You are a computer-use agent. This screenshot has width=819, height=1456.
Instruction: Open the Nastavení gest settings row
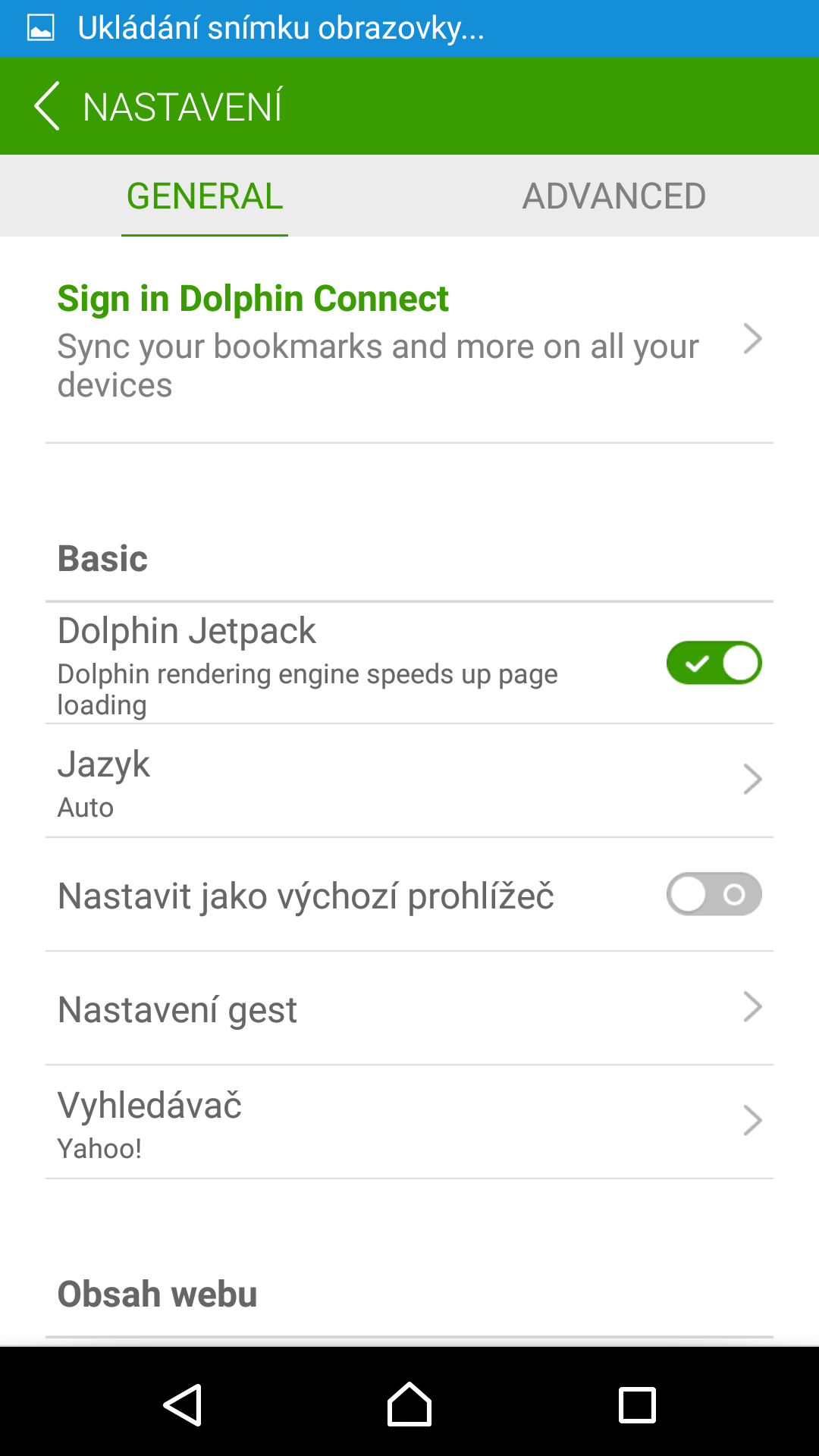point(409,1008)
